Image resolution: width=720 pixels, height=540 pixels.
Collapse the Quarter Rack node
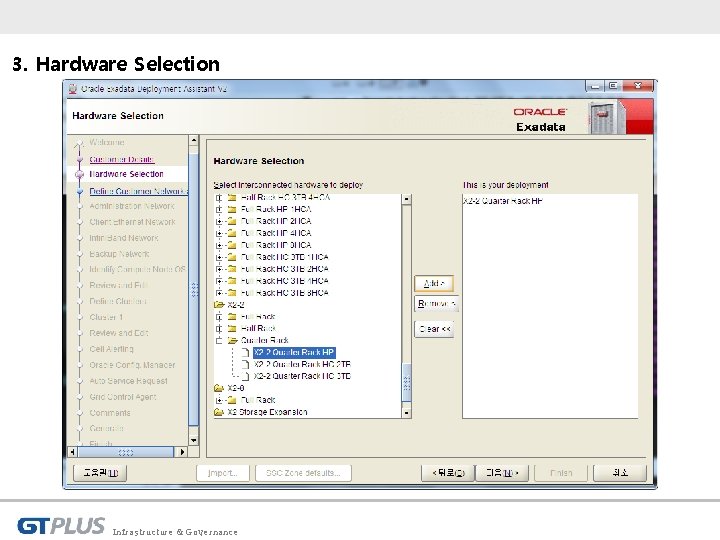(x=219, y=341)
